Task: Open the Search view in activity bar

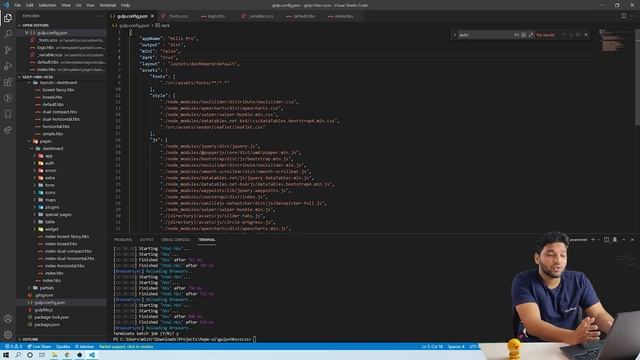Action: pyautogui.click(x=8, y=34)
